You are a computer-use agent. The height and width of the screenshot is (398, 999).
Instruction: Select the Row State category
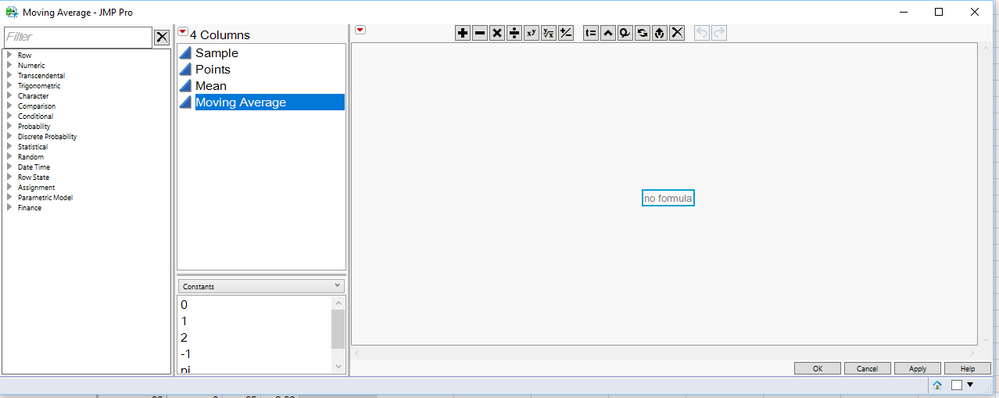(33, 178)
